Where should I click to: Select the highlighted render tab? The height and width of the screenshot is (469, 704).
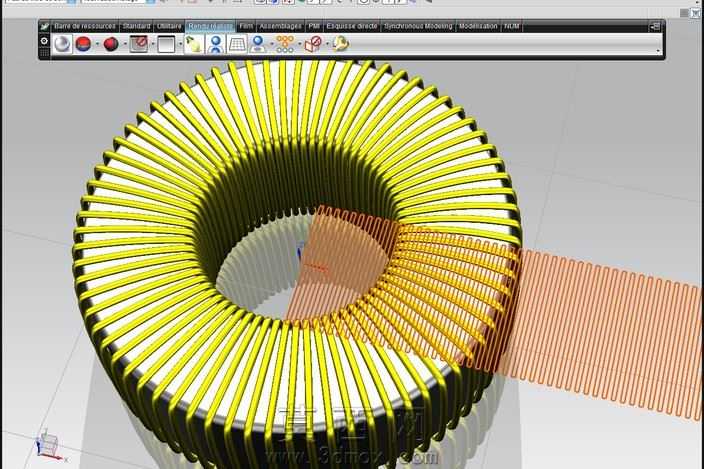tap(210, 26)
